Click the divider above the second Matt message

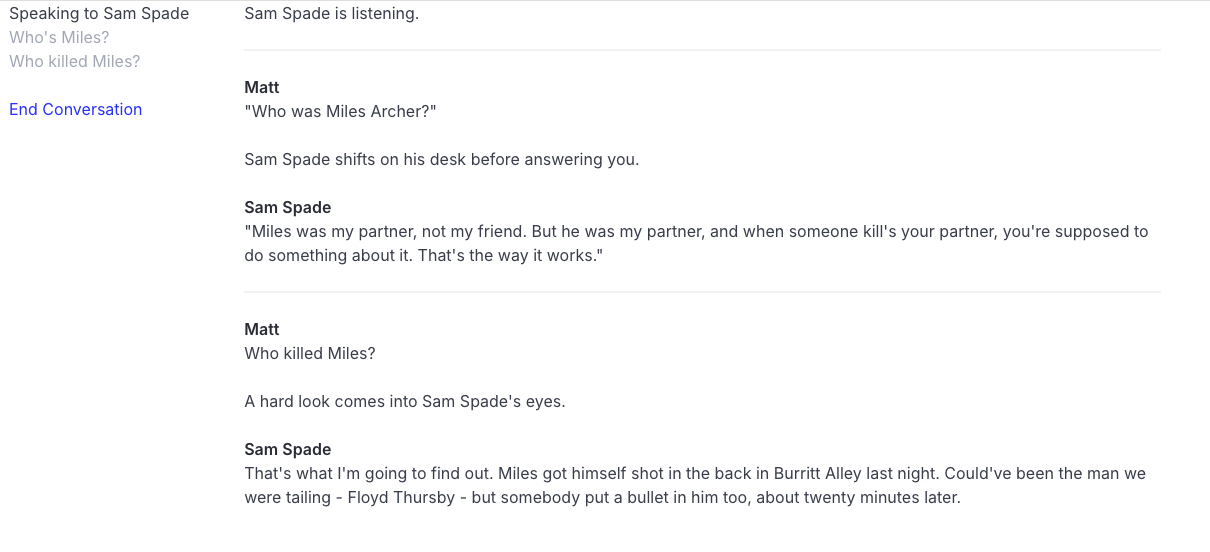tap(702, 292)
